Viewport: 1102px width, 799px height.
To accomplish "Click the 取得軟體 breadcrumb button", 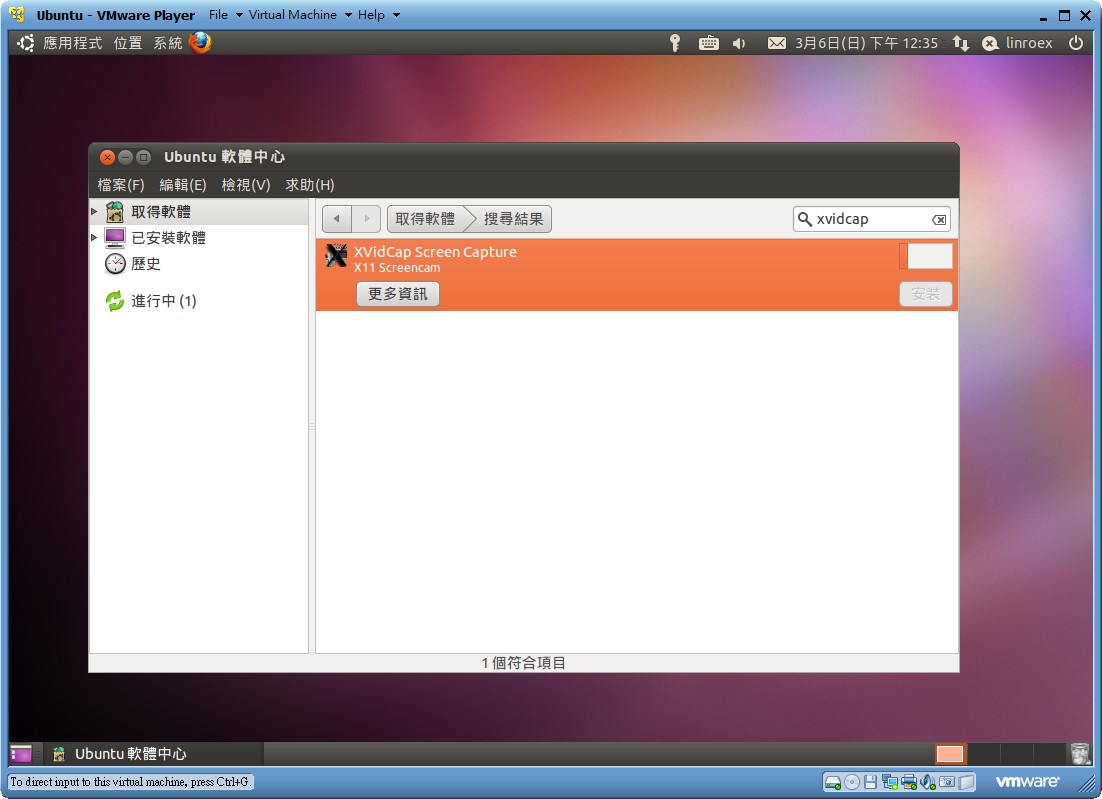I will pyautogui.click(x=426, y=219).
